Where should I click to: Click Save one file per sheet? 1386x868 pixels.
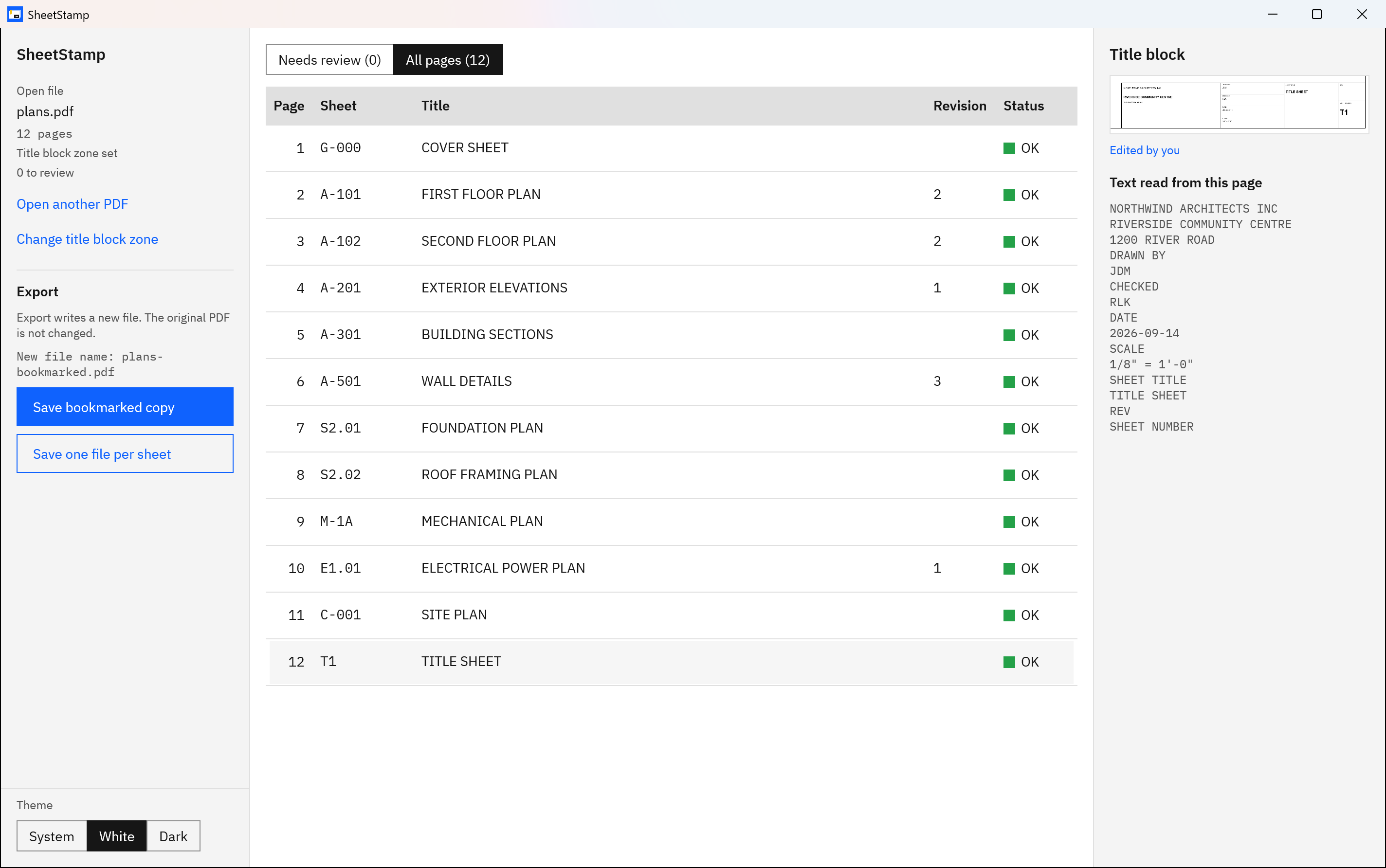[x=125, y=453]
